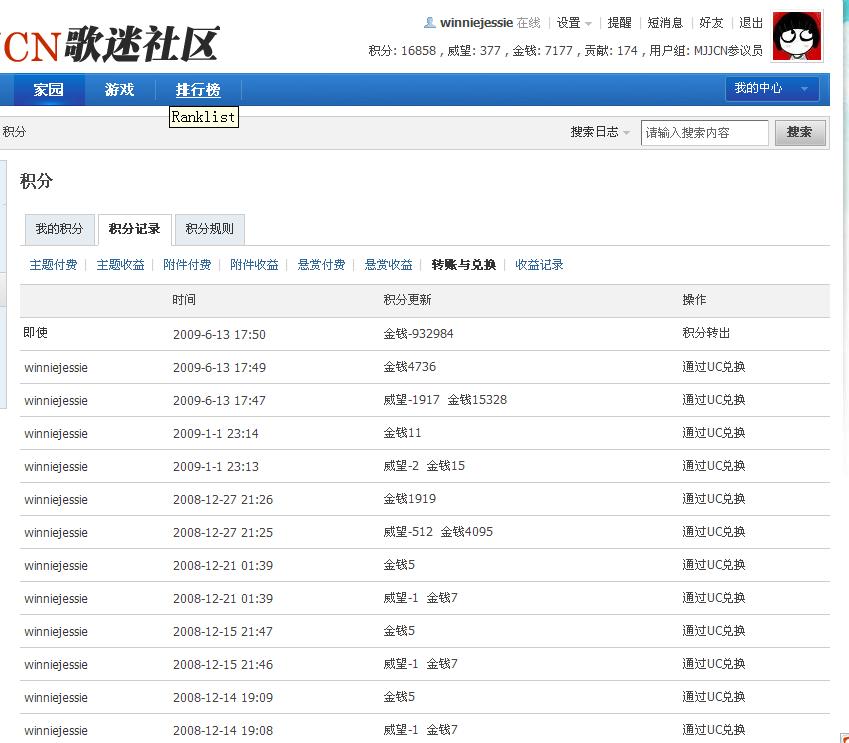The width and height of the screenshot is (849, 743).
Task: Switch to the 积分规则 tab
Action: point(209,229)
